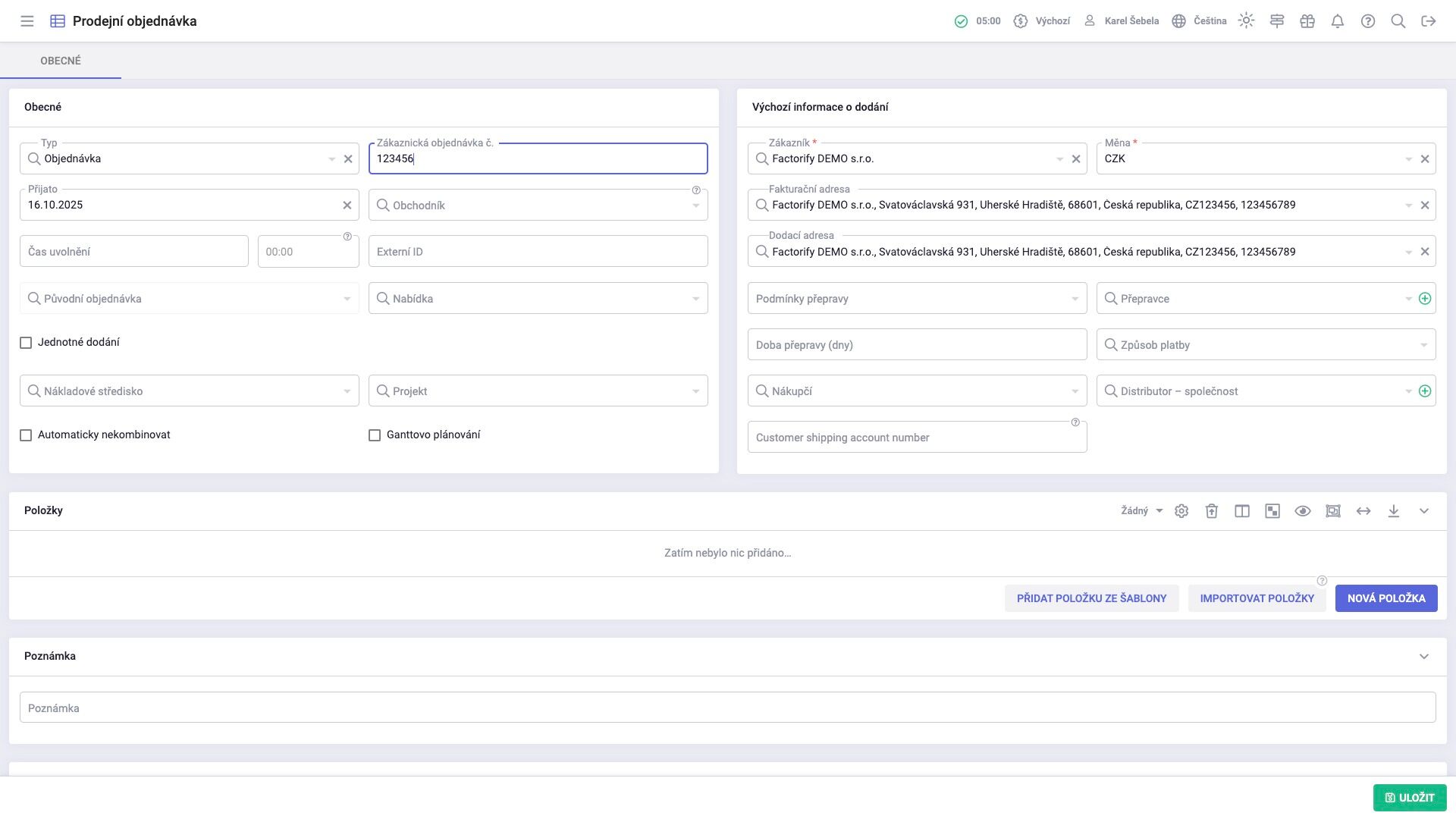
Task: Add new Přepravce with green plus
Action: click(1425, 299)
